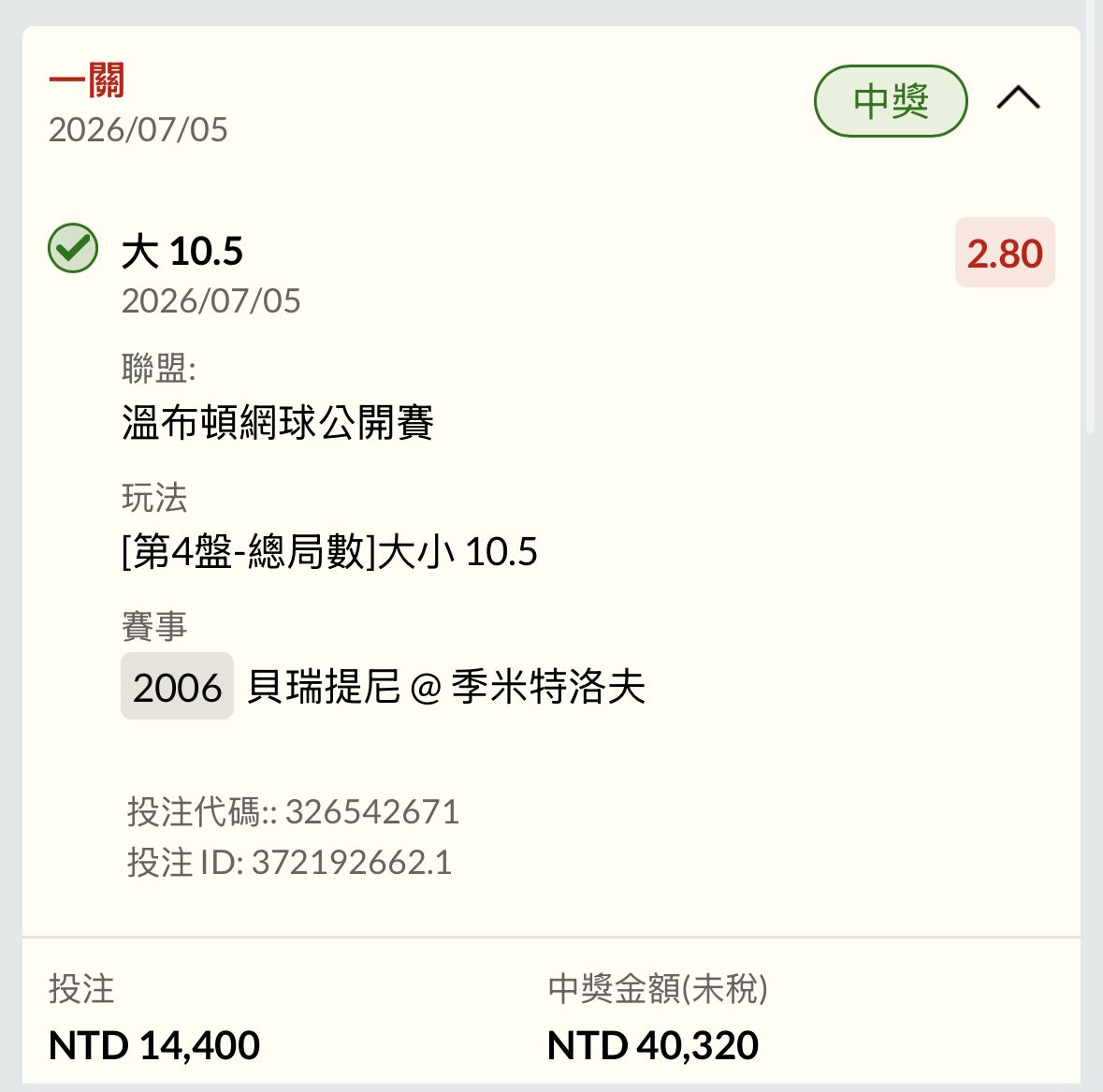Viewport: 1103px width, 1092px height.
Task: Click the 賽事 field label
Action: 154,625
